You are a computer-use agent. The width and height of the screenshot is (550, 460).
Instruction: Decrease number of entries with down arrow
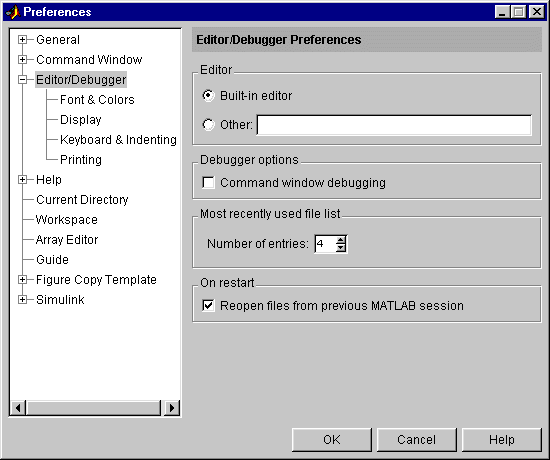coord(341,248)
